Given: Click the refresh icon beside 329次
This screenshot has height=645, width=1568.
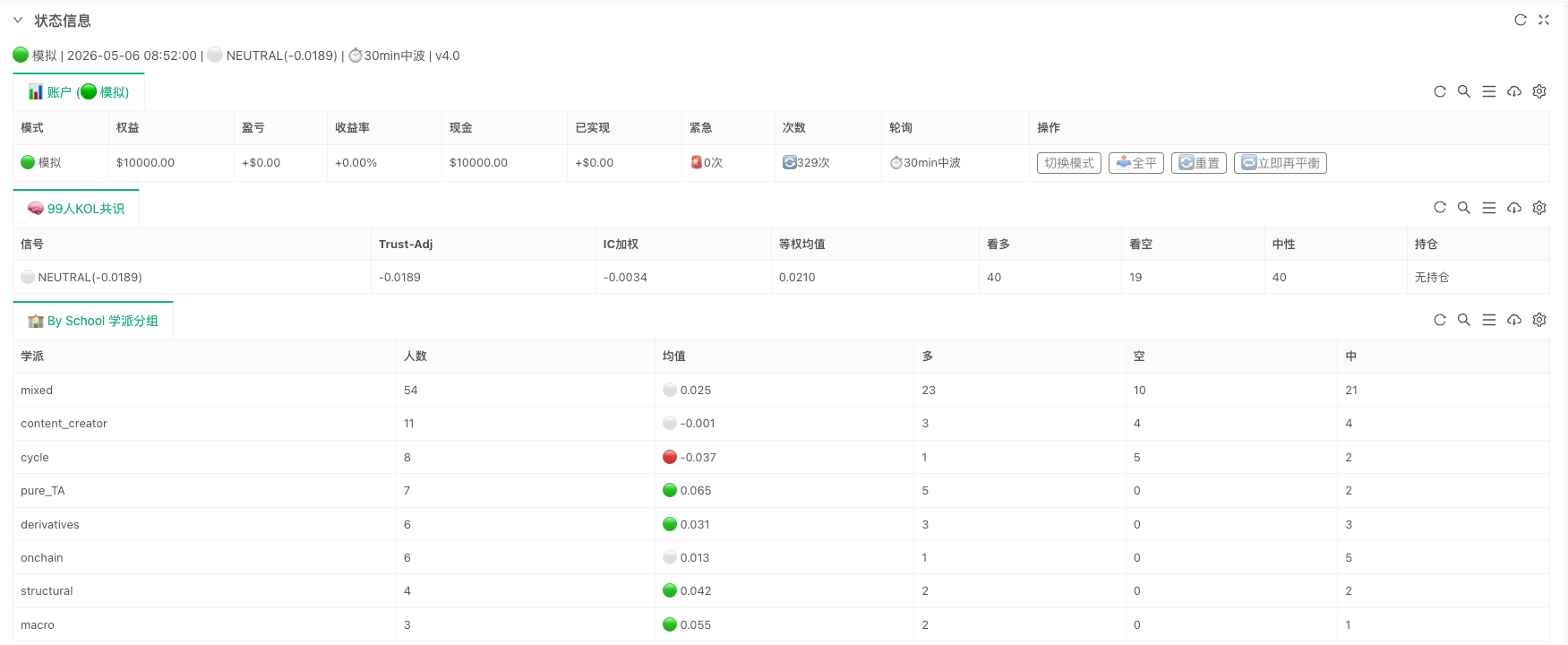Looking at the screenshot, I should point(790,162).
